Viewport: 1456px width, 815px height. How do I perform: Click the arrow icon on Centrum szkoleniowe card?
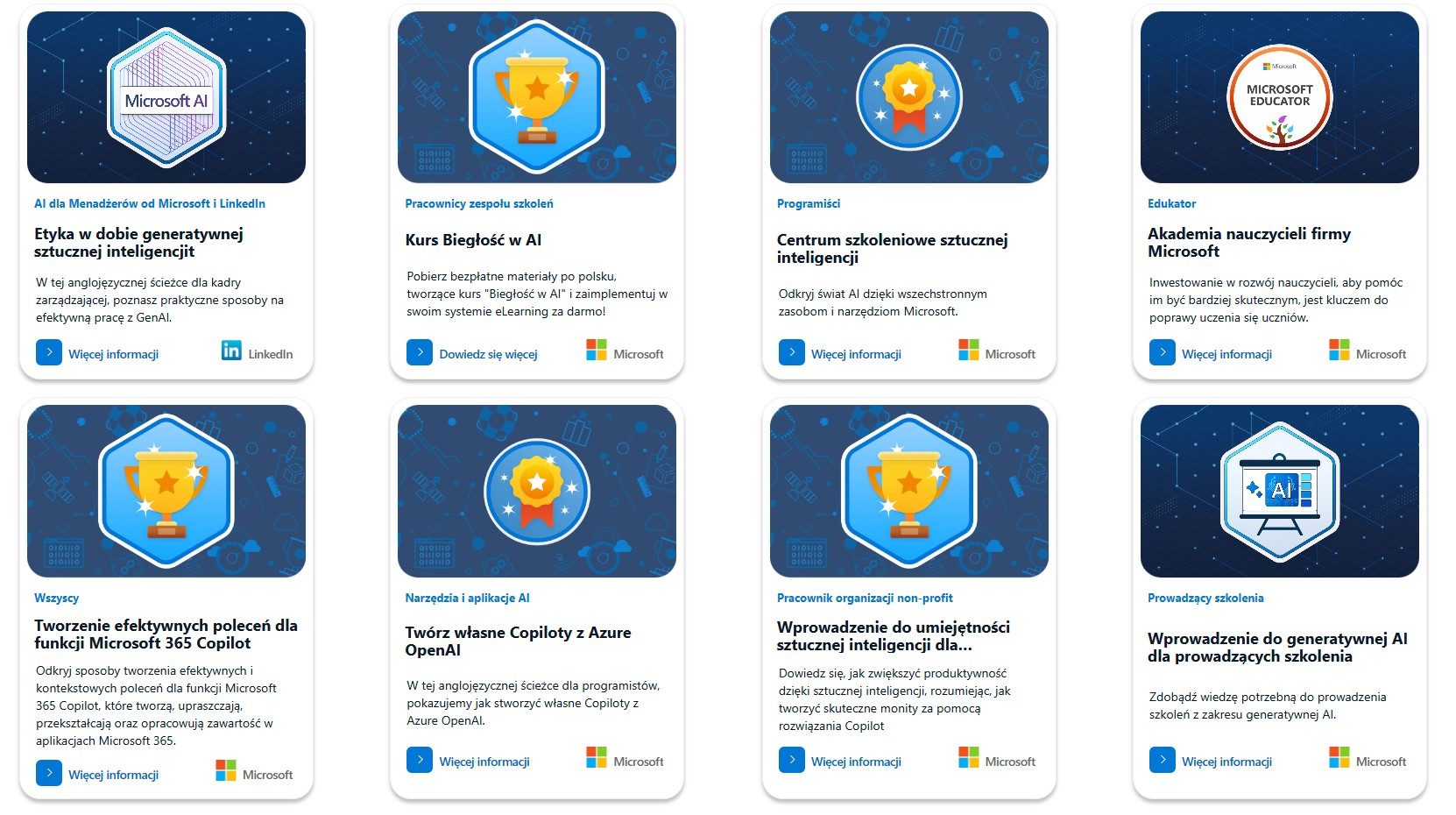click(792, 352)
